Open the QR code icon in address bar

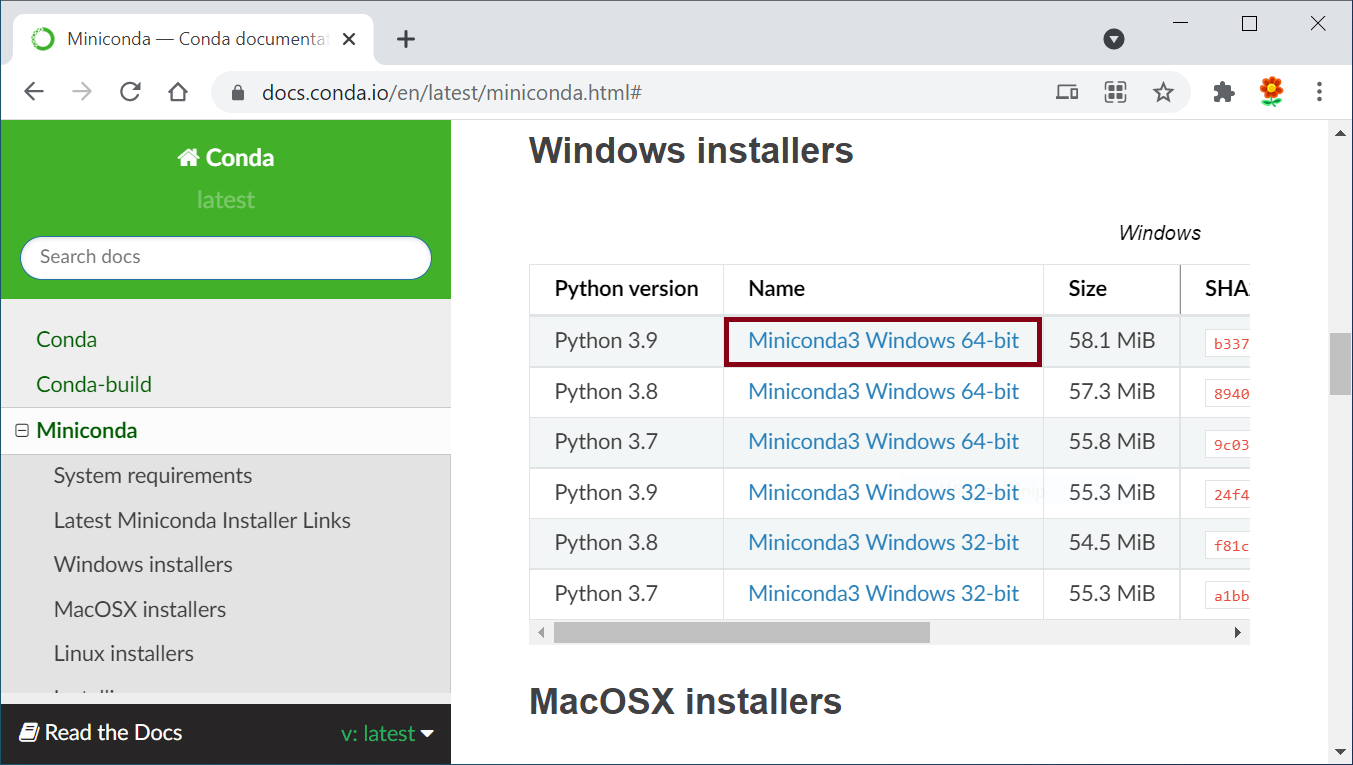pyautogui.click(x=1115, y=92)
